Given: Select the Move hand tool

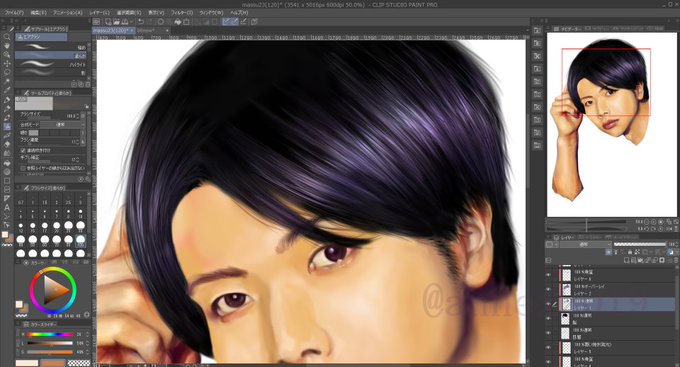Looking at the screenshot, I should click(x=7, y=46).
